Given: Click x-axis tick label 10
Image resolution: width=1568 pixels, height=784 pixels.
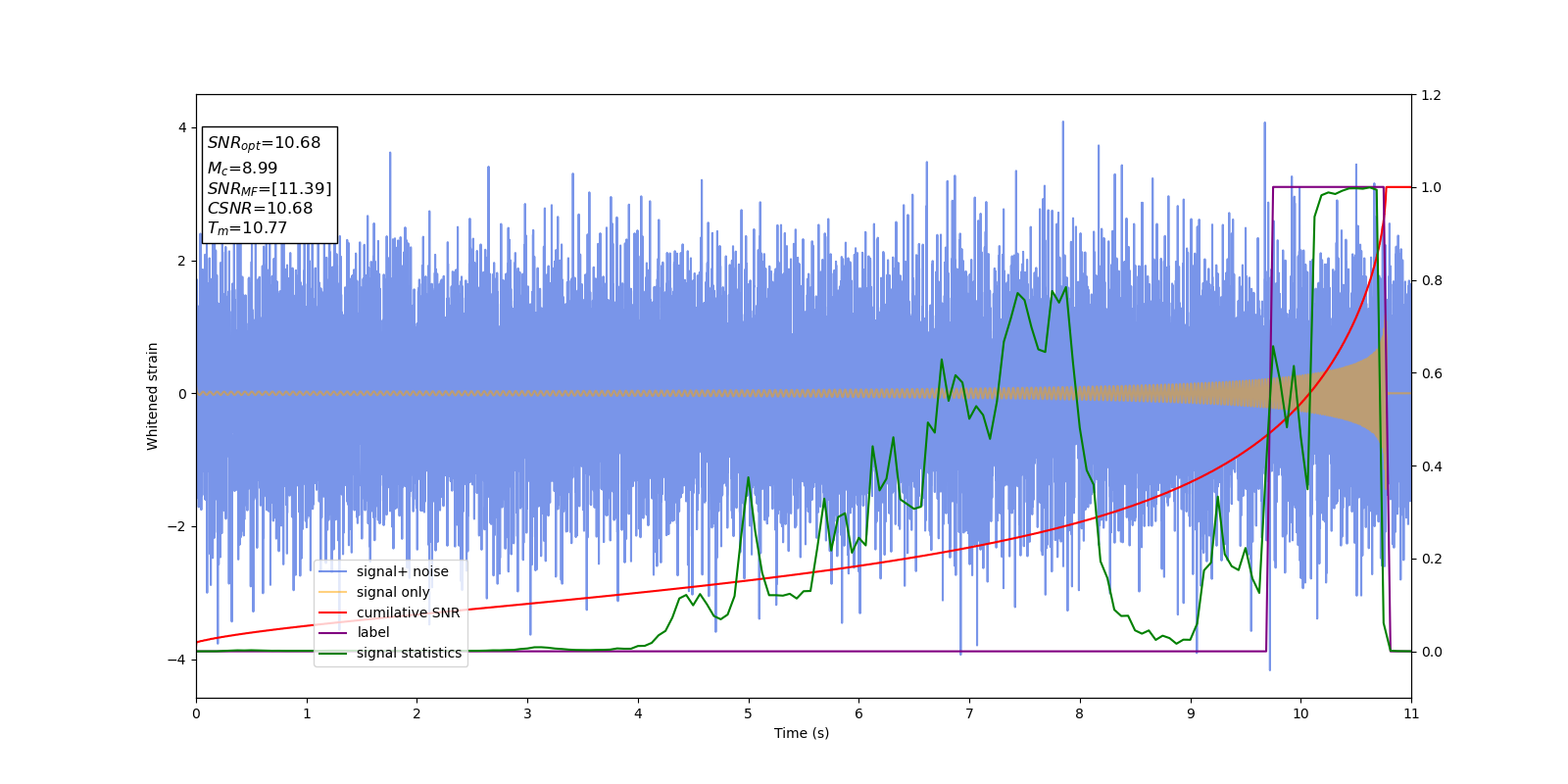Looking at the screenshot, I should pyautogui.click(x=1300, y=713).
